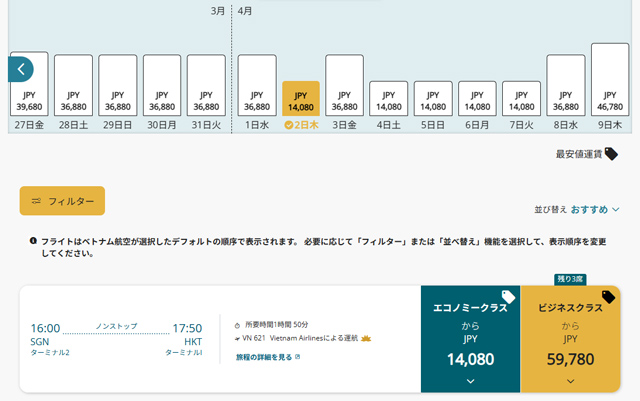Click the Vietnam Airlines lotus logo
Viewport: 640px width, 401px height.
point(365,340)
